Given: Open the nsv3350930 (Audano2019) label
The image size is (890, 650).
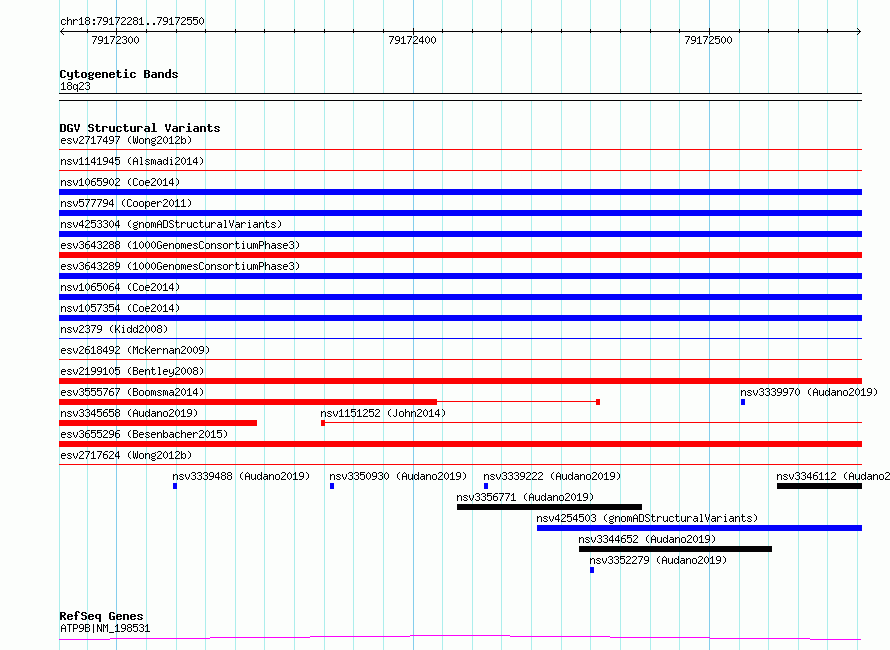Looking at the screenshot, I should 398,476.
